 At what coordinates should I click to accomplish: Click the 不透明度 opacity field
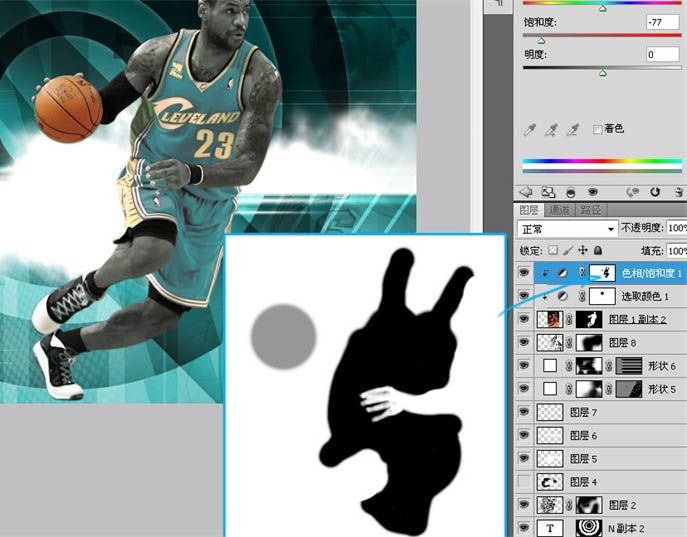point(676,228)
